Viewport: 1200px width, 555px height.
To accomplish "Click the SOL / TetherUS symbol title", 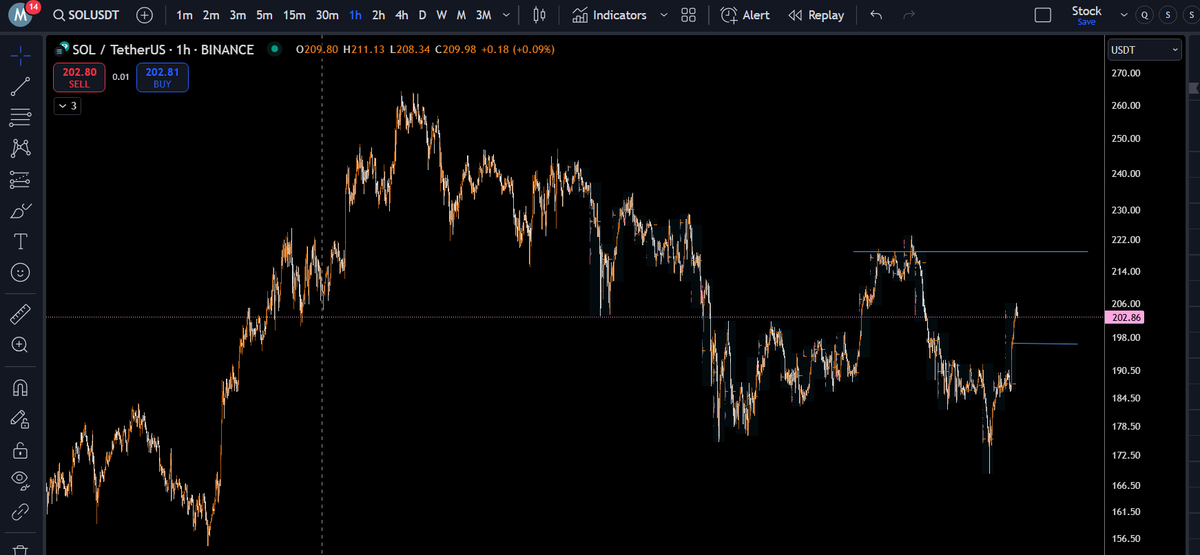I will (x=163, y=49).
